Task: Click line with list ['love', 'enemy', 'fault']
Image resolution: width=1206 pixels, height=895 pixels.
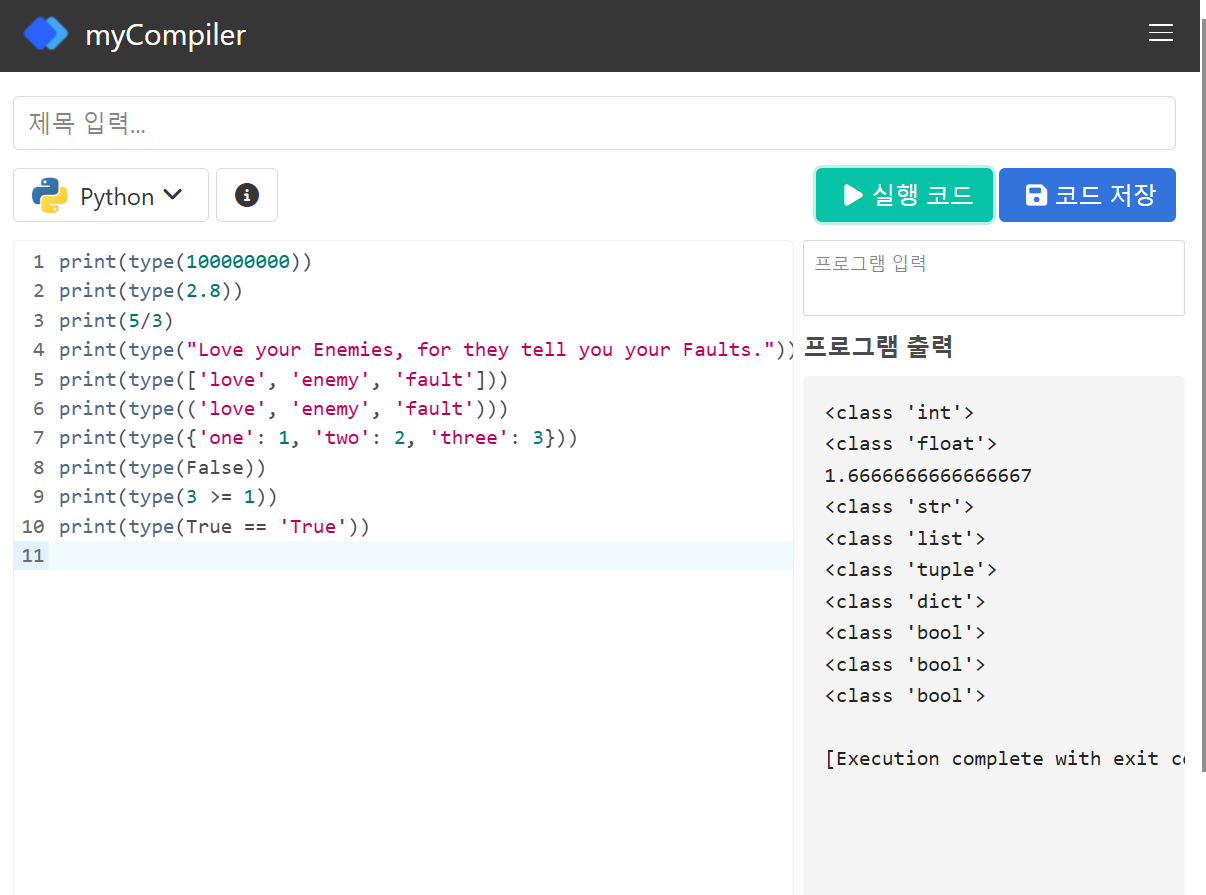Action: point(284,379)
